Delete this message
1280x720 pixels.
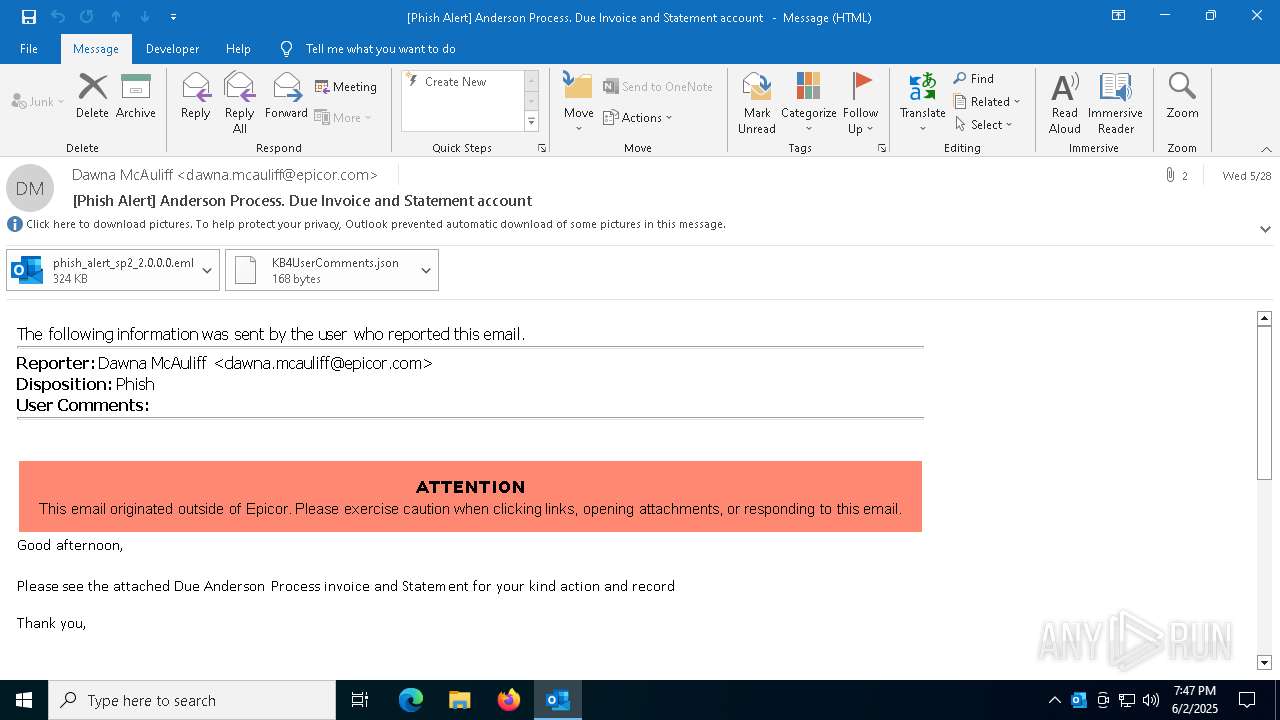(92, 95)
